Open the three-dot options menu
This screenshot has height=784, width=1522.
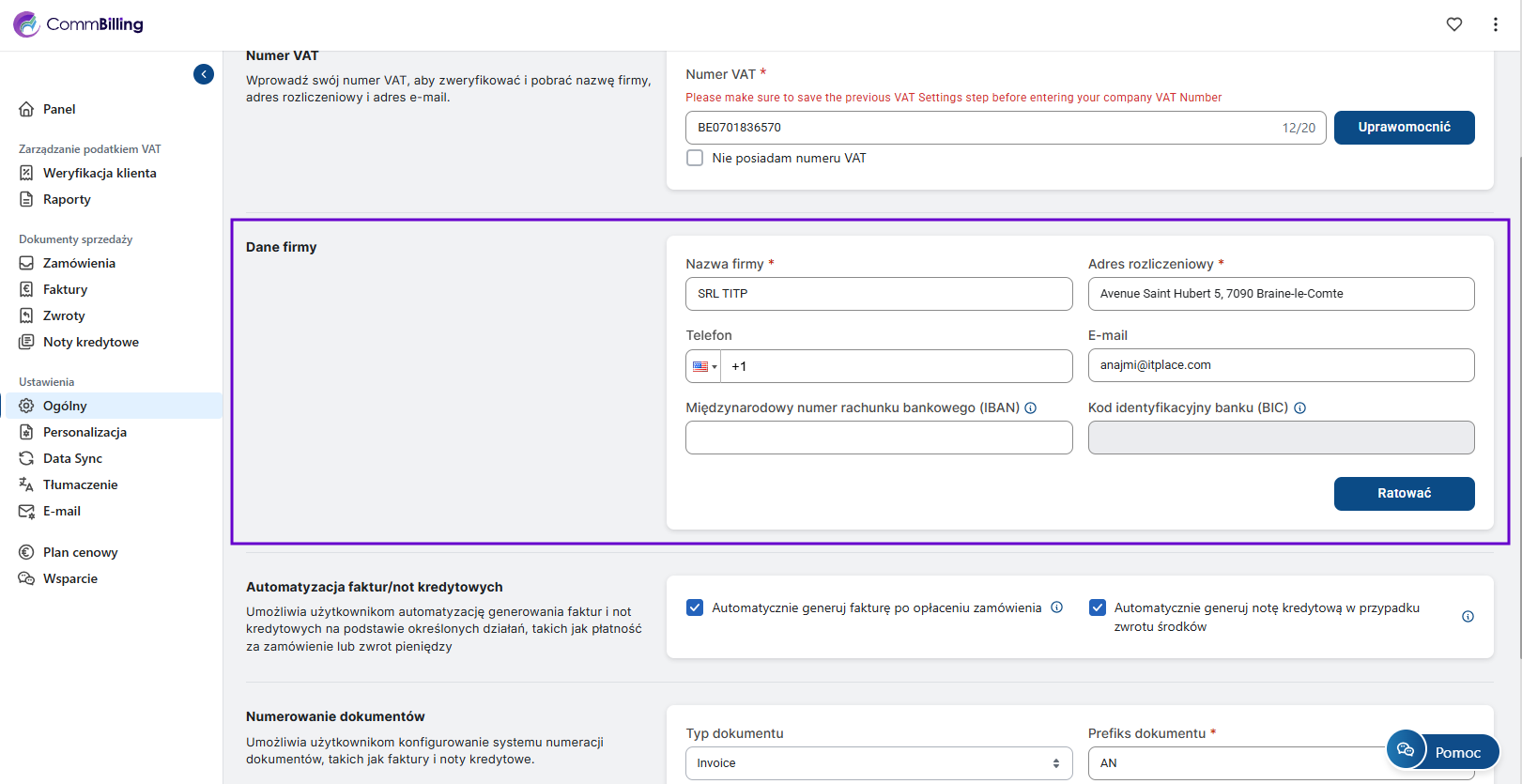[x=1495, y=24]
